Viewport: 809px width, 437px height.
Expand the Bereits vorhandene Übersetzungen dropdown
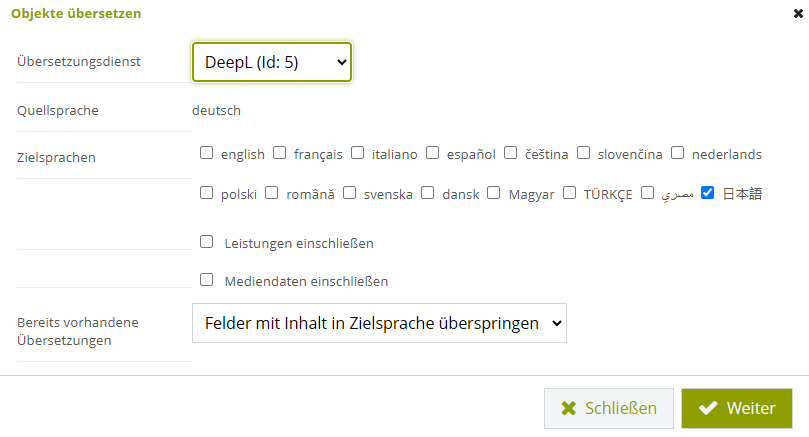click(379, 323)
